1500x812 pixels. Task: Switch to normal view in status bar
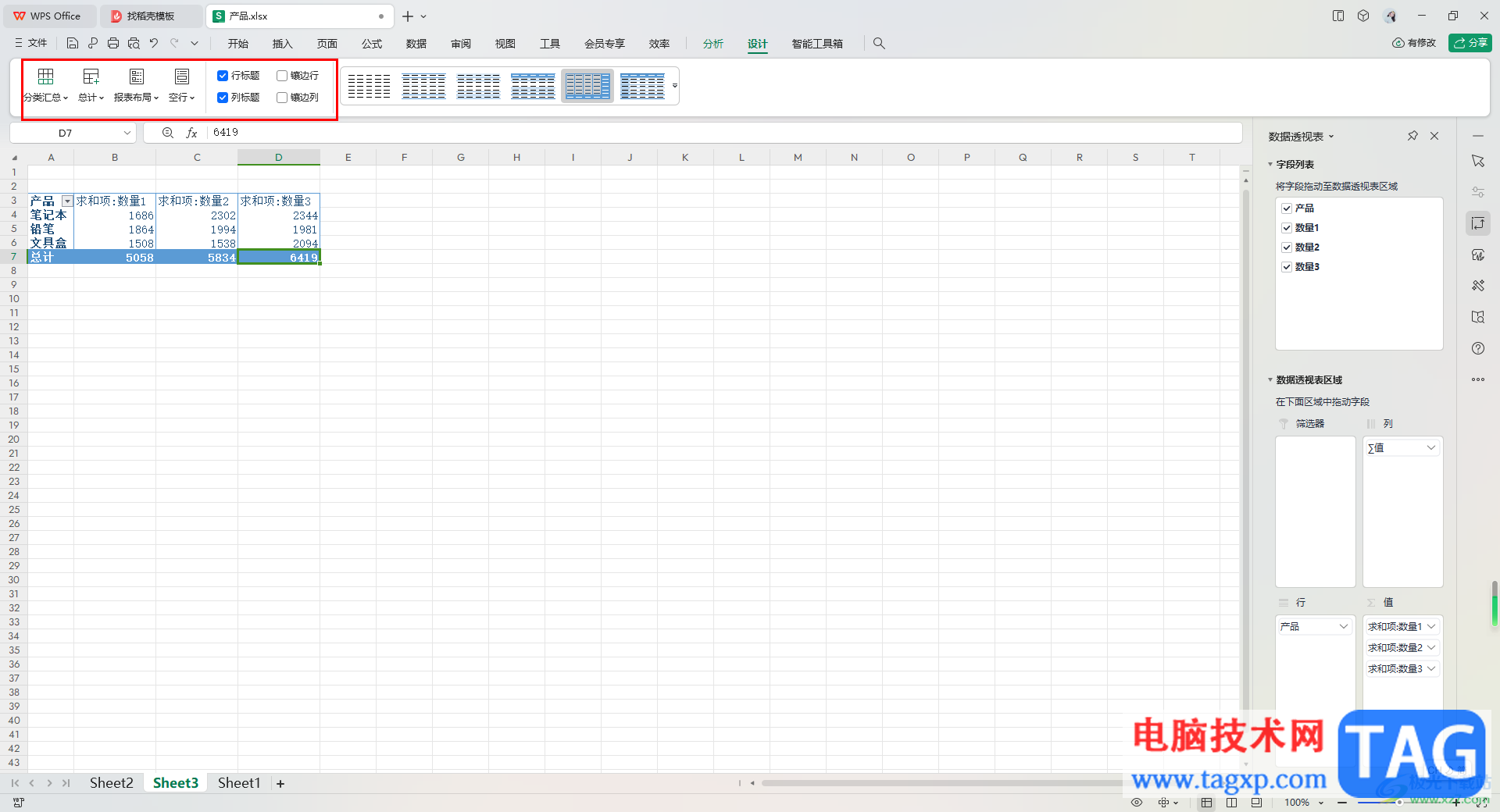[x=1207, y=803]
